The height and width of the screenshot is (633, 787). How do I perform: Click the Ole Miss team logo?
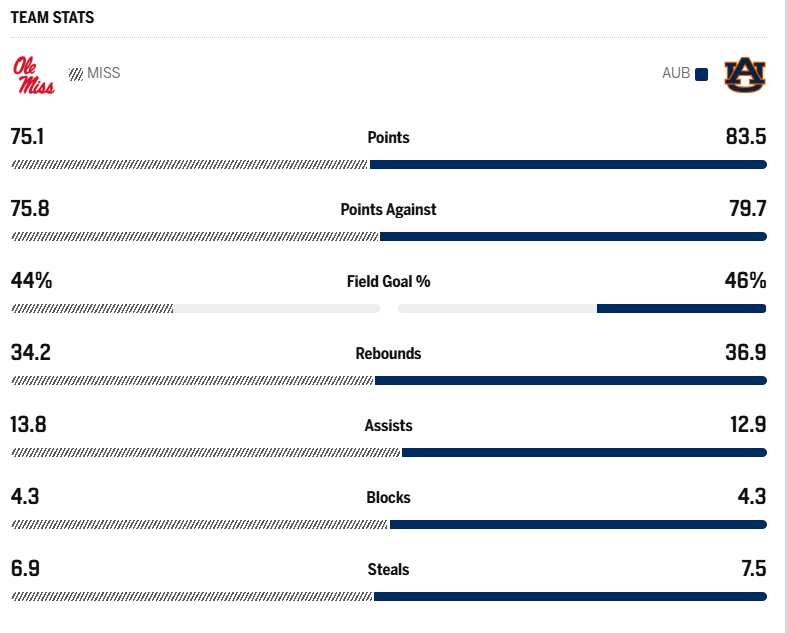pos(33,75)
